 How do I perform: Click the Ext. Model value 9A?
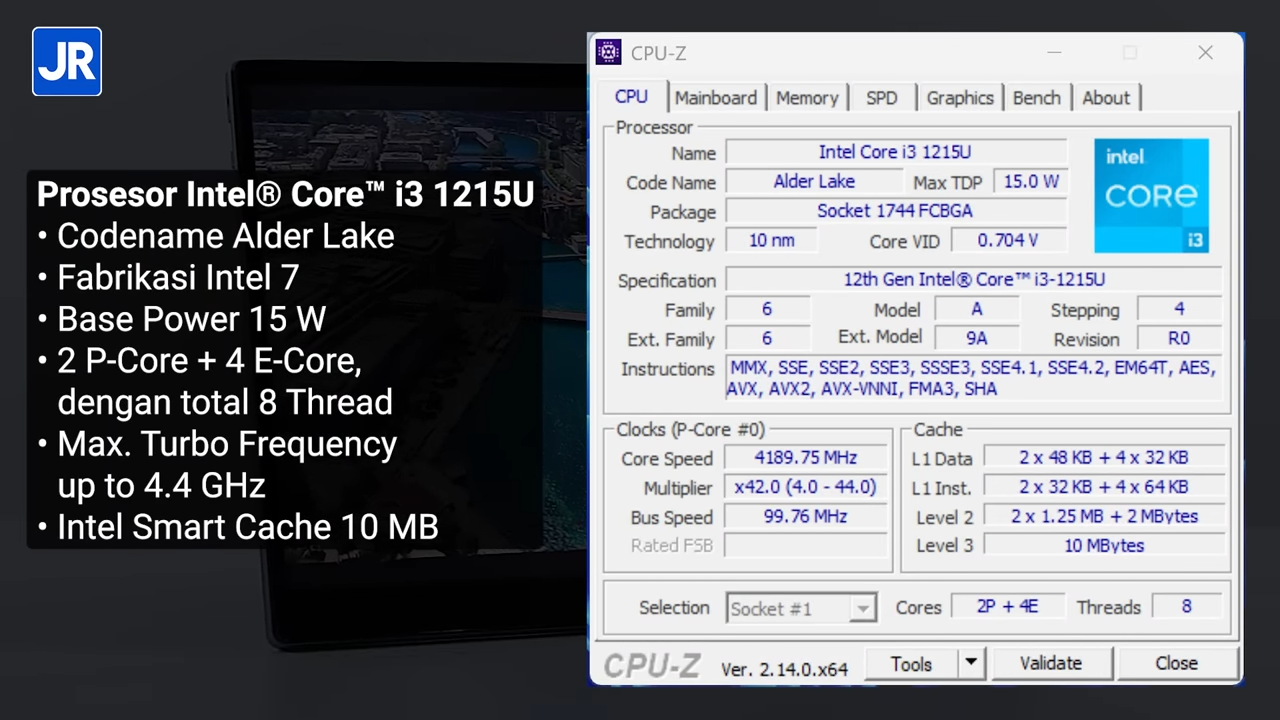977,338
